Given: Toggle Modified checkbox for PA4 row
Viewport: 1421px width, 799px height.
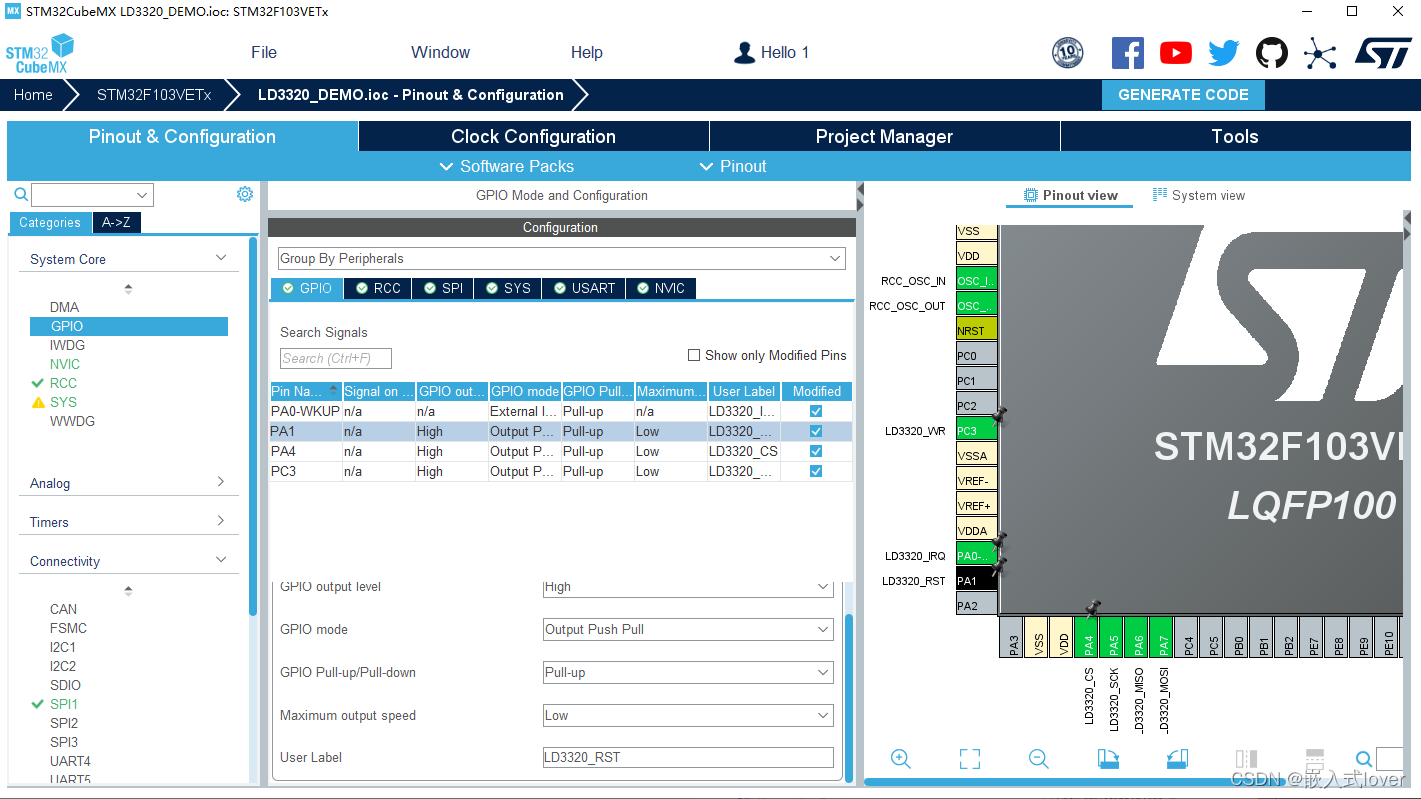Looking at the screenshot, I should [816, 451].
